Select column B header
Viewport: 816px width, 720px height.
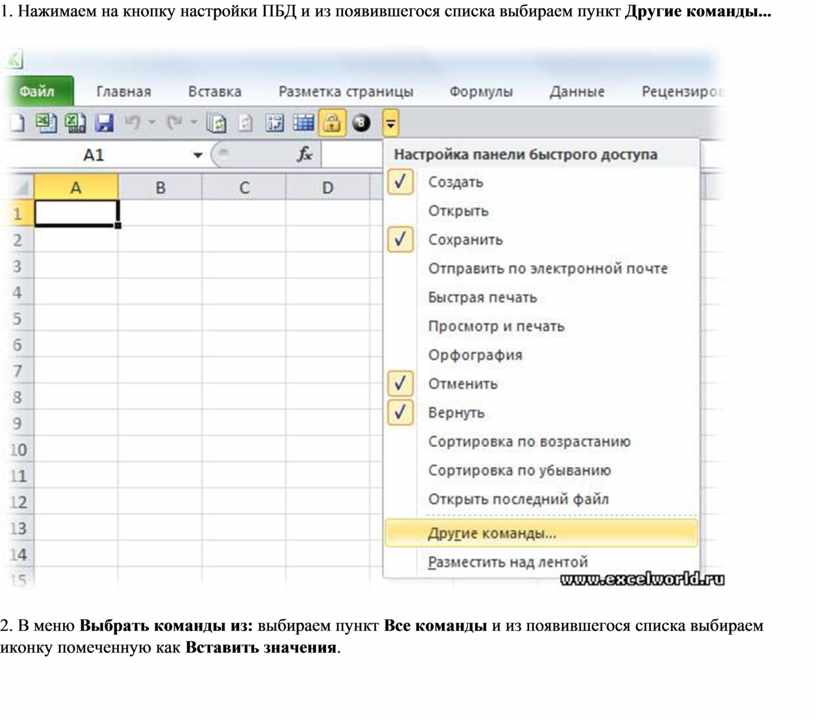[160, 187]
